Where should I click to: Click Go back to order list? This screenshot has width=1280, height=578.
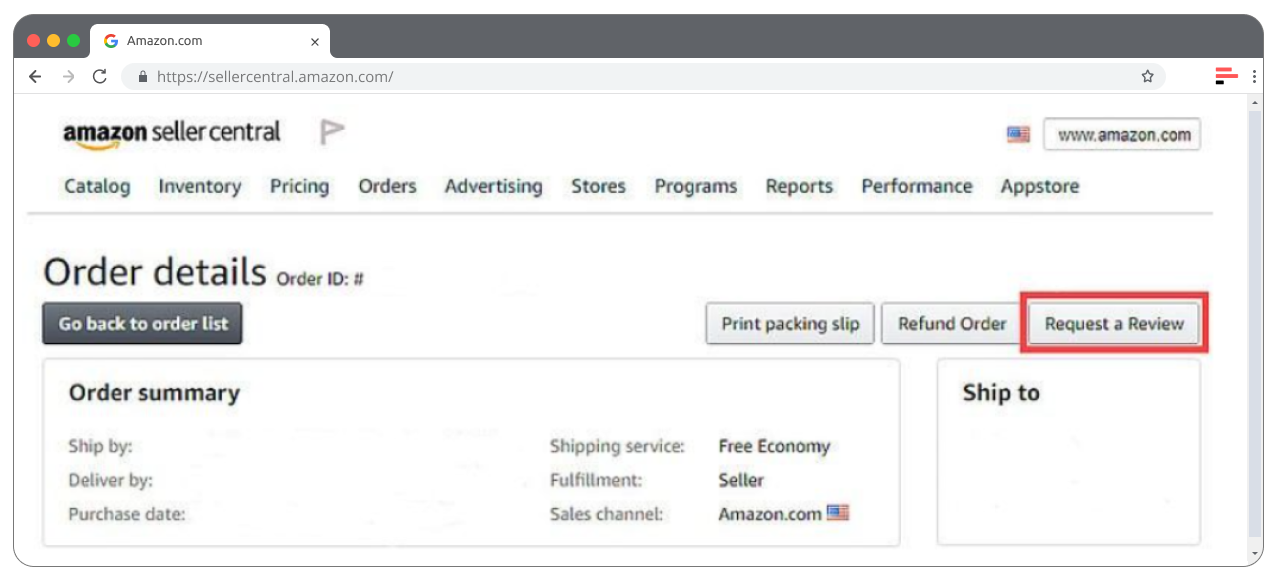142,323
